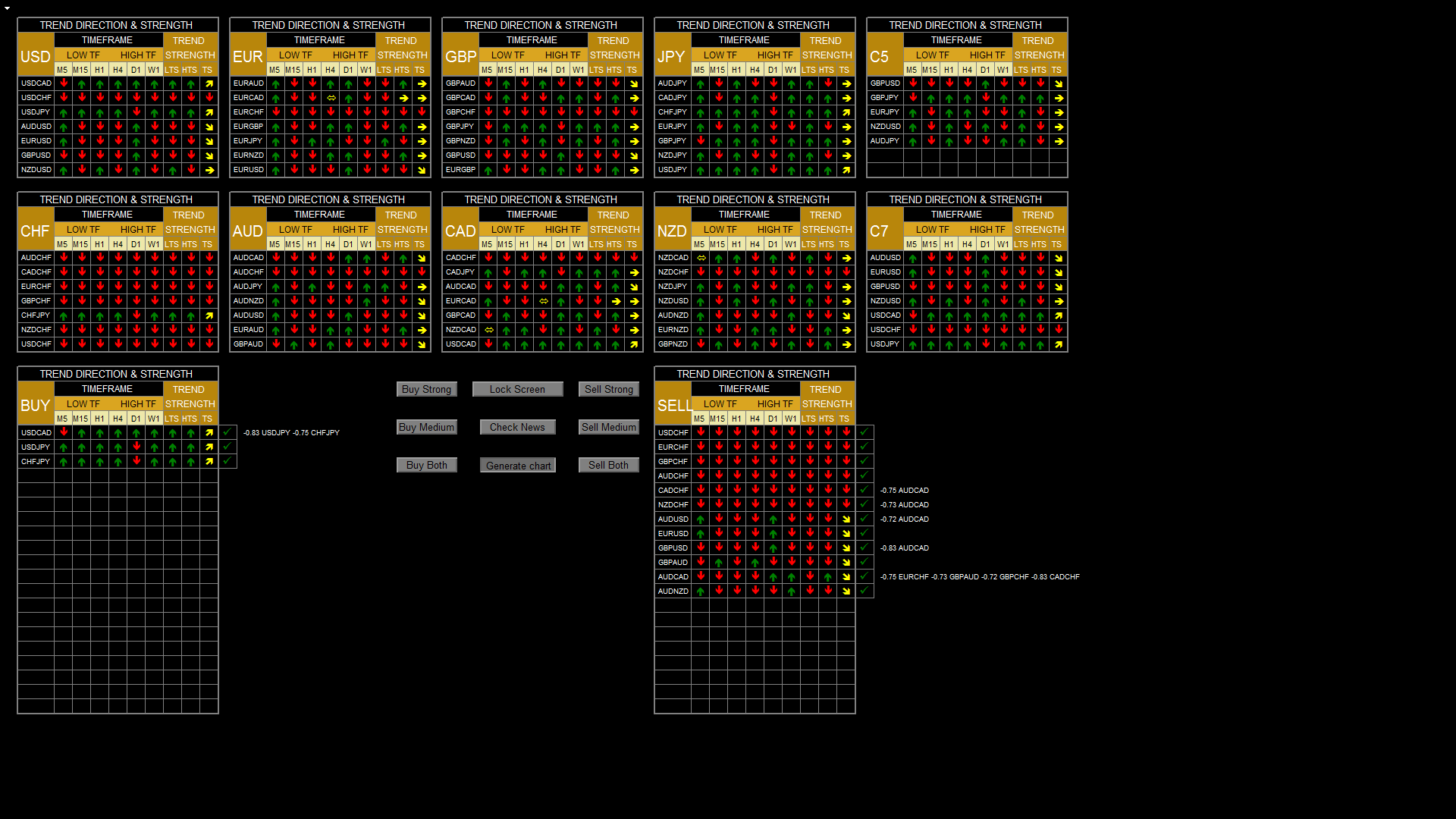Image resolution: width=1456 pixels, height=819 pixels.
Task: Toggle the green checkmark beside USDCAD in BUY panel
Action: (x=227, y=432)
